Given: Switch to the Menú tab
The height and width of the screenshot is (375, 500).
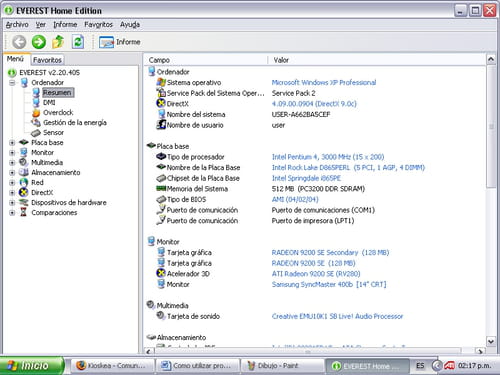Looking at the screenshot, I should click(16, 59).
